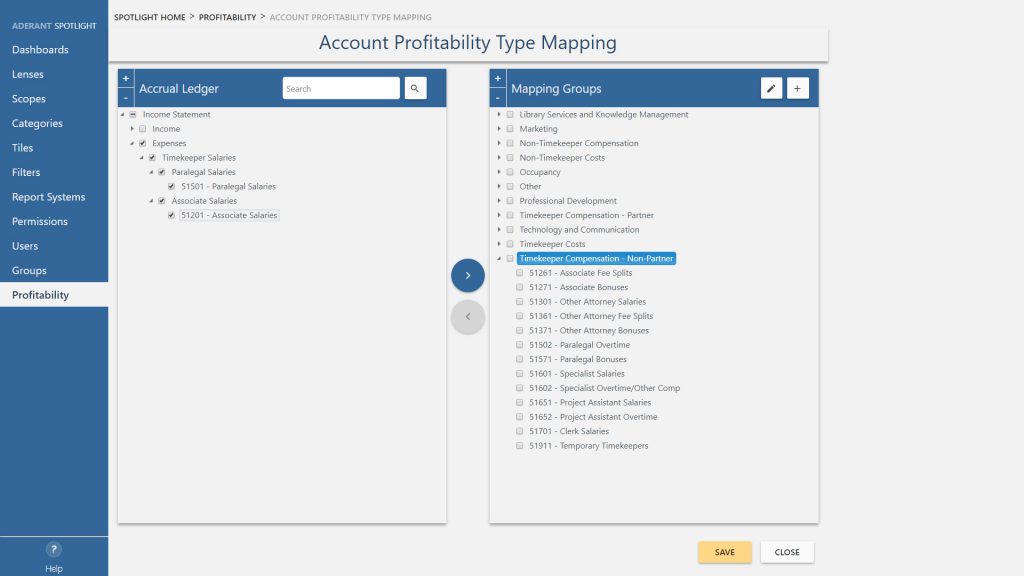Viewport: 1024px width, 576px height.
Task: Expand the Income node in Accrual Ledger
Action: pyautogui.click(x=132, y=129)
